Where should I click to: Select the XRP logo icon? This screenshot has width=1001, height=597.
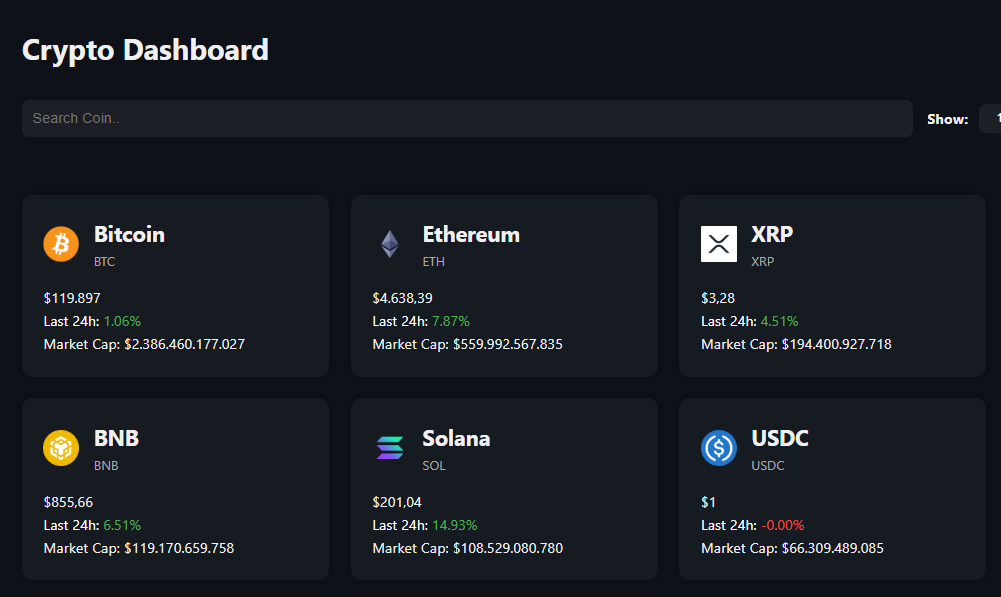718,244
